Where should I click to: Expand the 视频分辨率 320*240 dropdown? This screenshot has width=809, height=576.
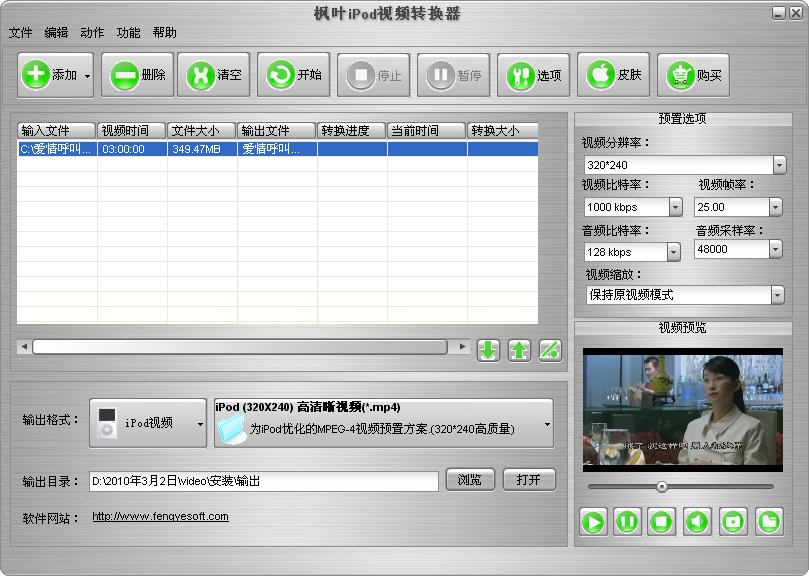[780, 165]
